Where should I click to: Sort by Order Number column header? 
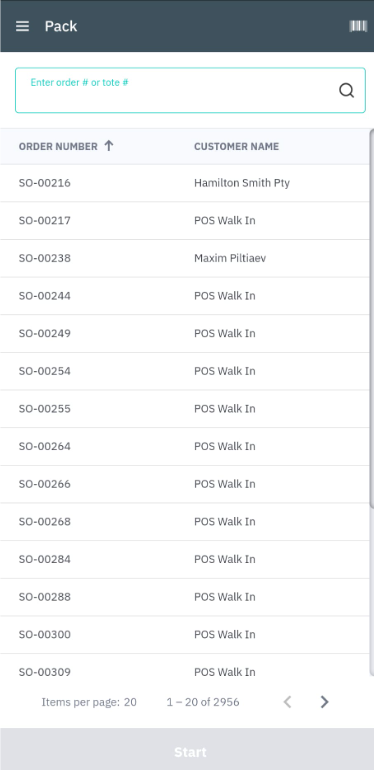point(58,146)
